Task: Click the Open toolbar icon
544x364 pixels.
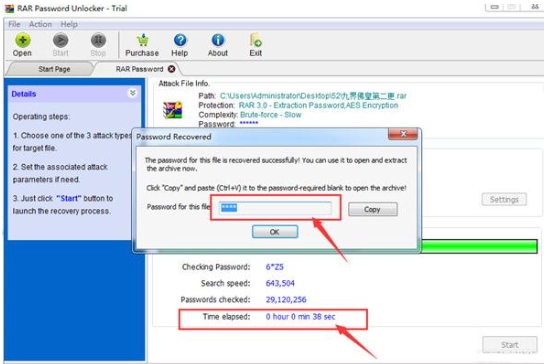Action: point(23,40)
